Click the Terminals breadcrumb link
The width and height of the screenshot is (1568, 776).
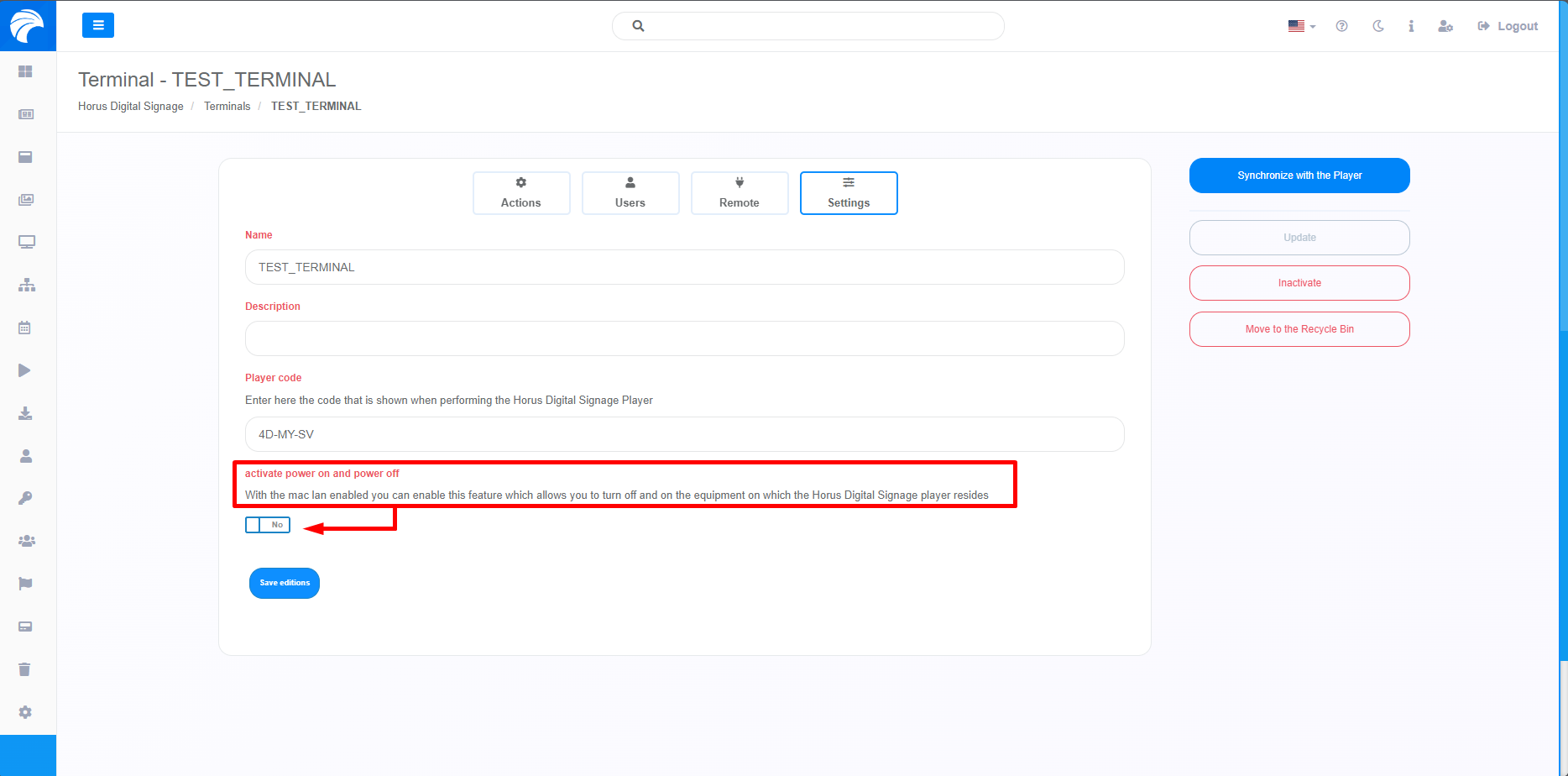pos(227,106)
